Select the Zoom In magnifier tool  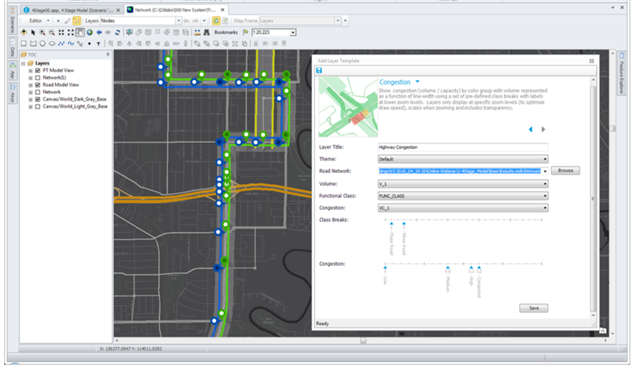(x=42, y=32)
